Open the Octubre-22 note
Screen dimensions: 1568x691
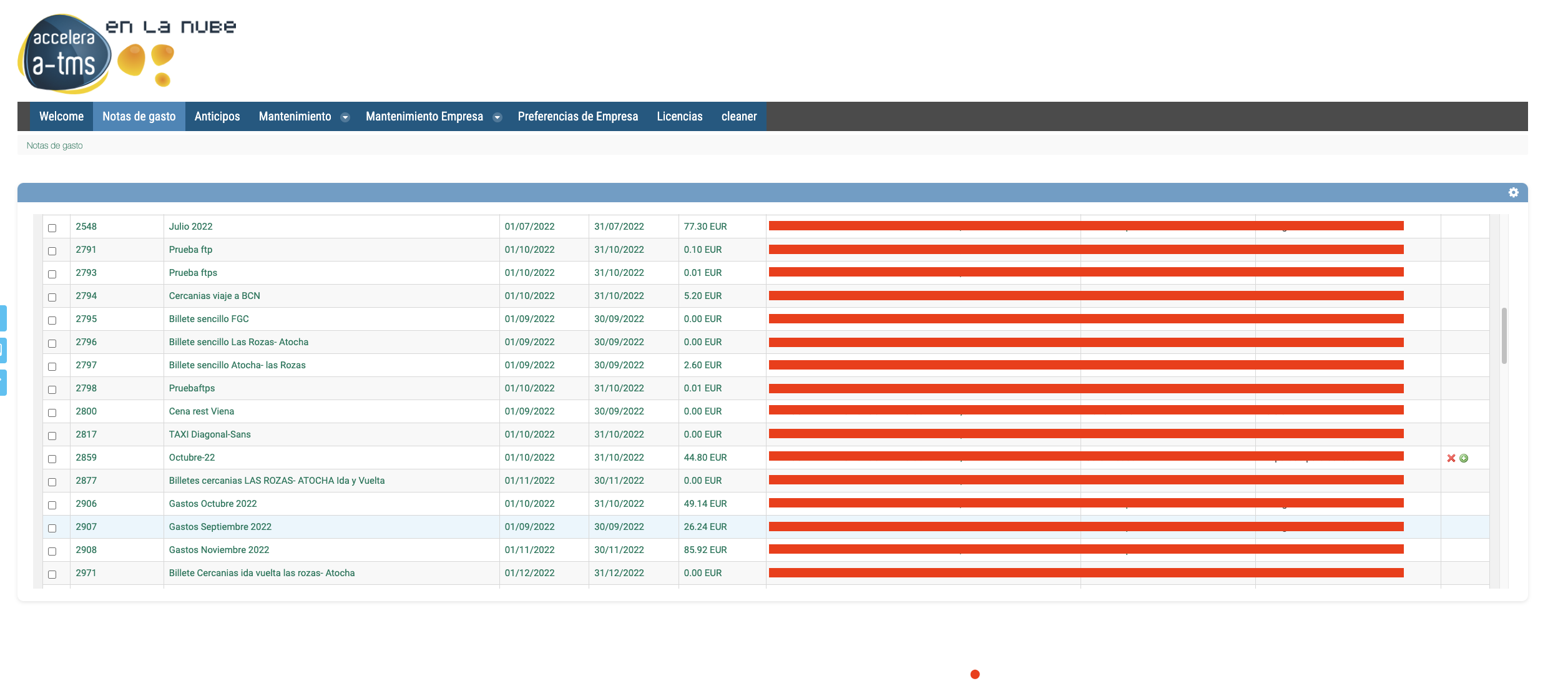click(192, 458)
